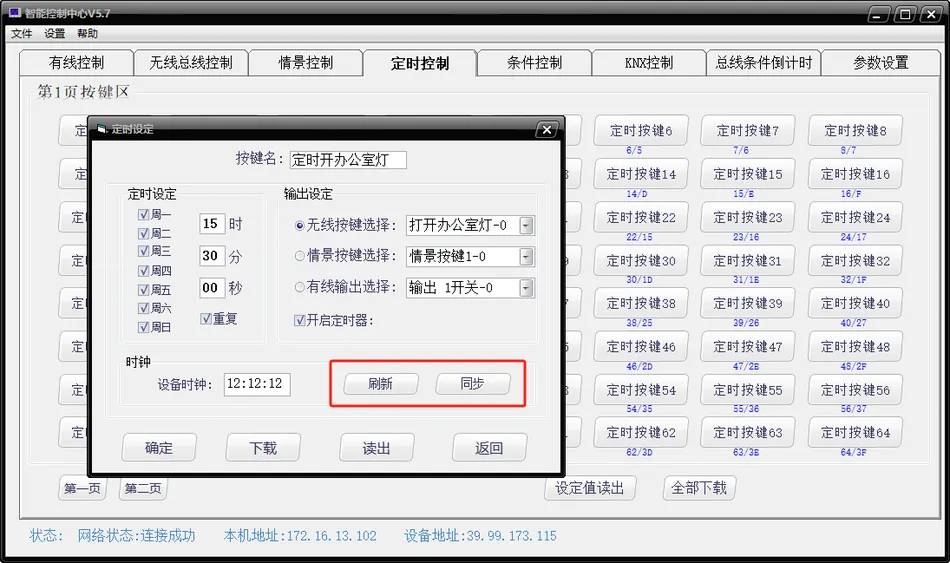
Task: Click the 定时按键24 button
Action: (x=855, y=217)
